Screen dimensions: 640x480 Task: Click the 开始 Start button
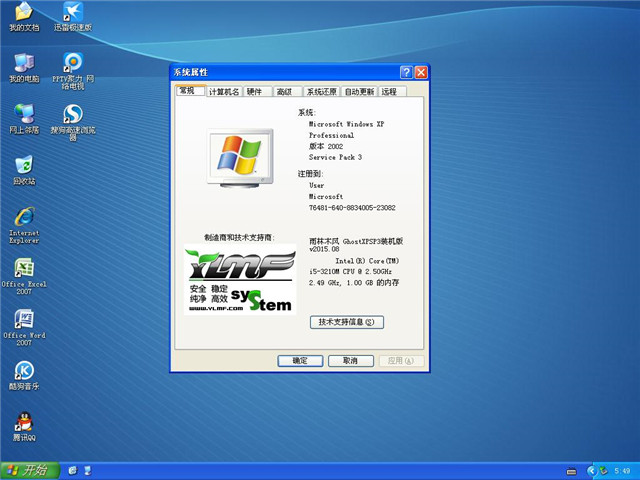(x=30, y=471)
